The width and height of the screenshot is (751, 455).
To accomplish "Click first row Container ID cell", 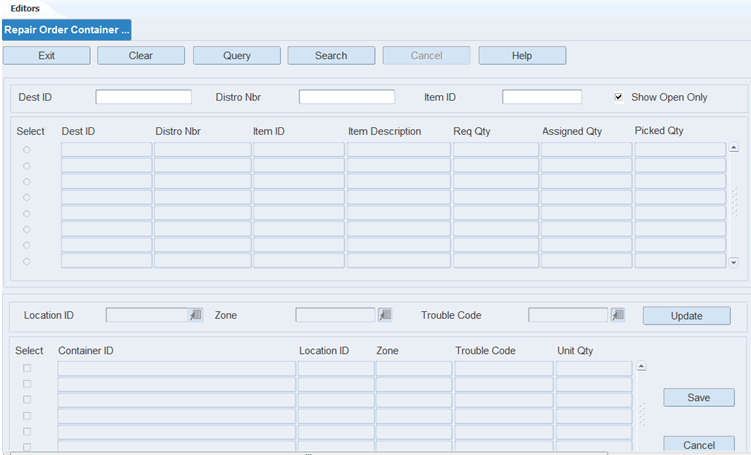I will point(177,368).
